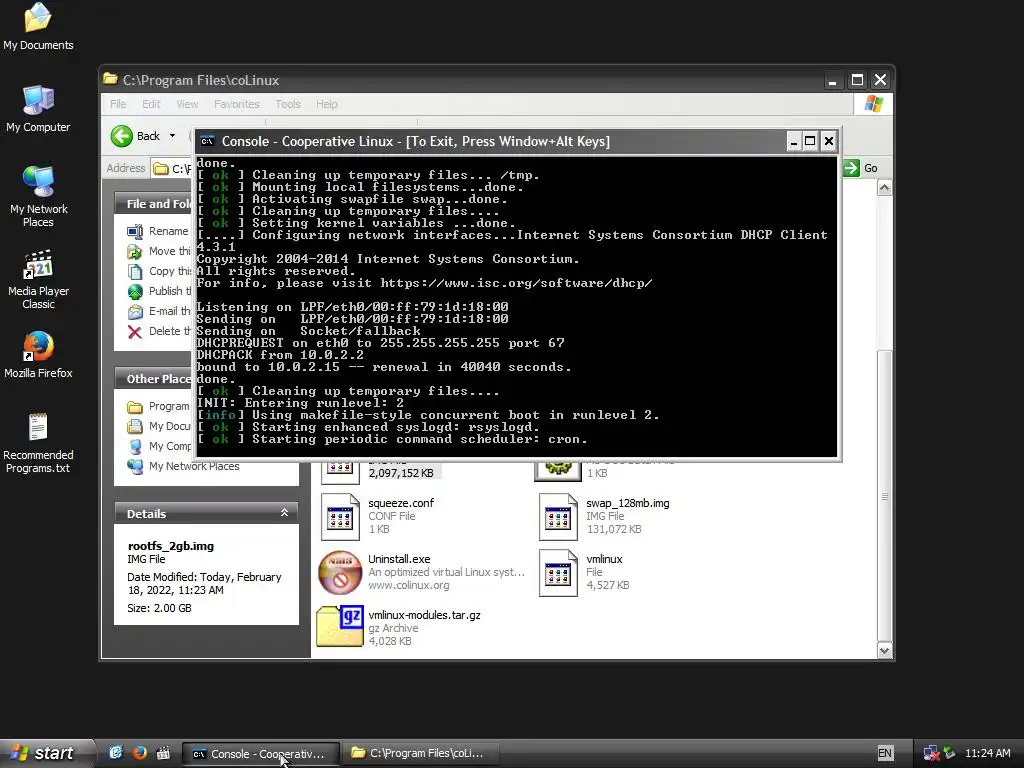Open My Computer desktop icon
The image size is (1024, 768).
coord(38,100)
